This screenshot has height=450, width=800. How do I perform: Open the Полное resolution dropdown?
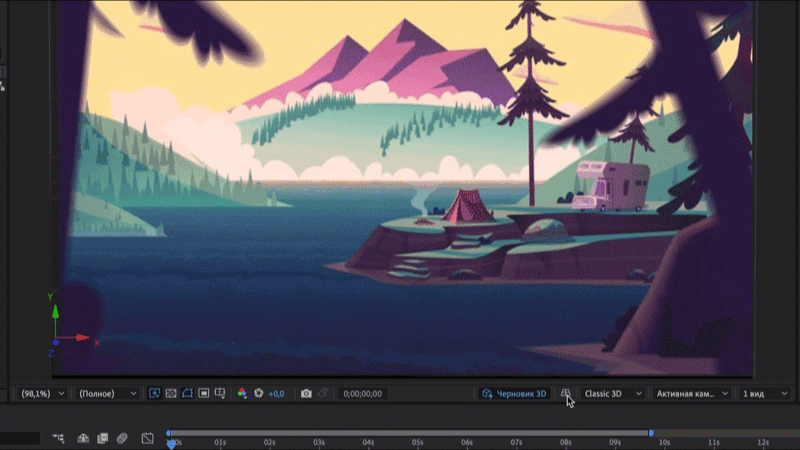108,394
